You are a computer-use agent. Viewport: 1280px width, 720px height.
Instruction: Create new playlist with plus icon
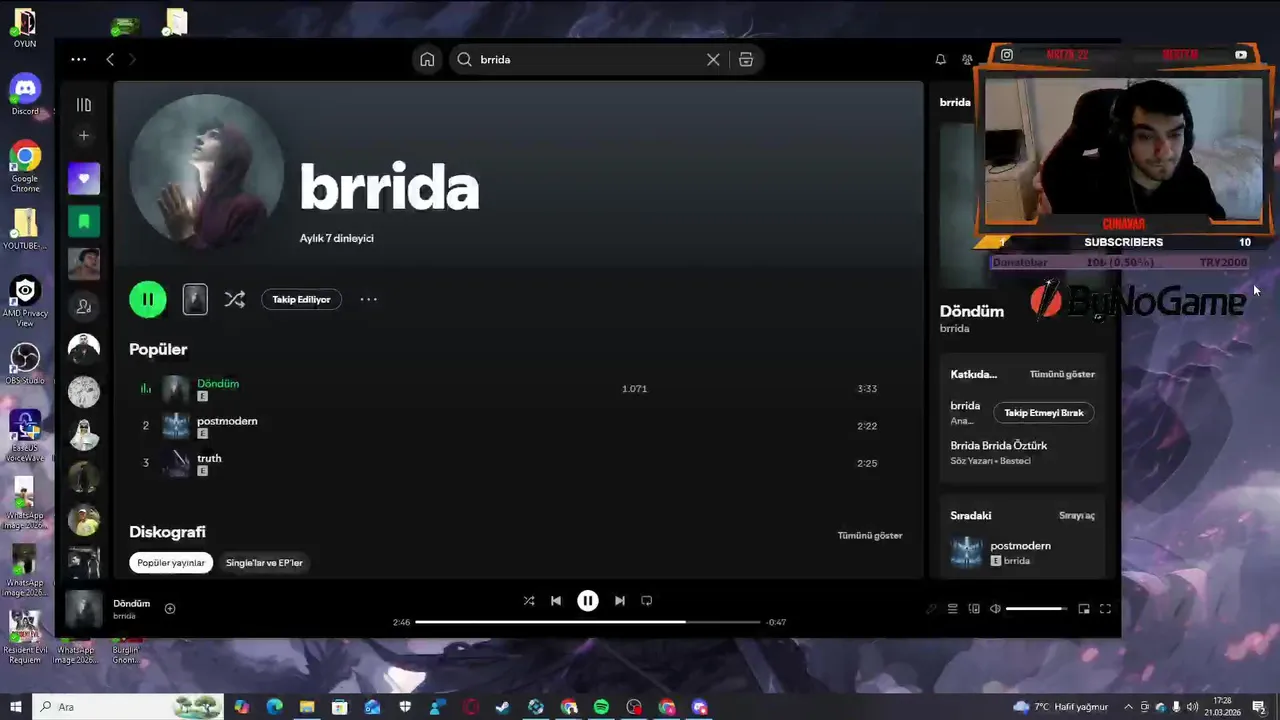pos(84,135)
